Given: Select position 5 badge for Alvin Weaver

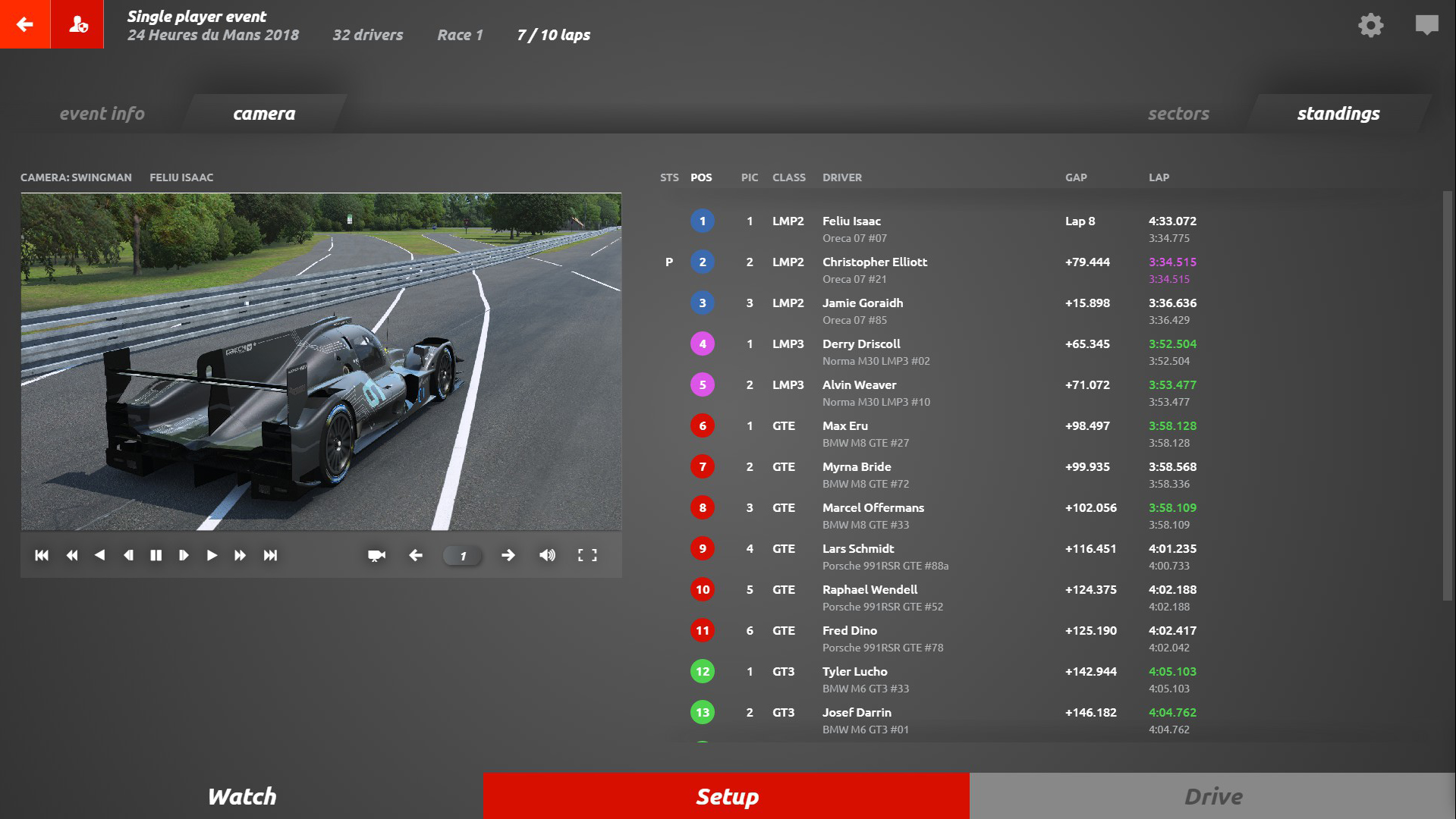Looking at the screenshot, I should pyautogui.click(x=703, y=385).
